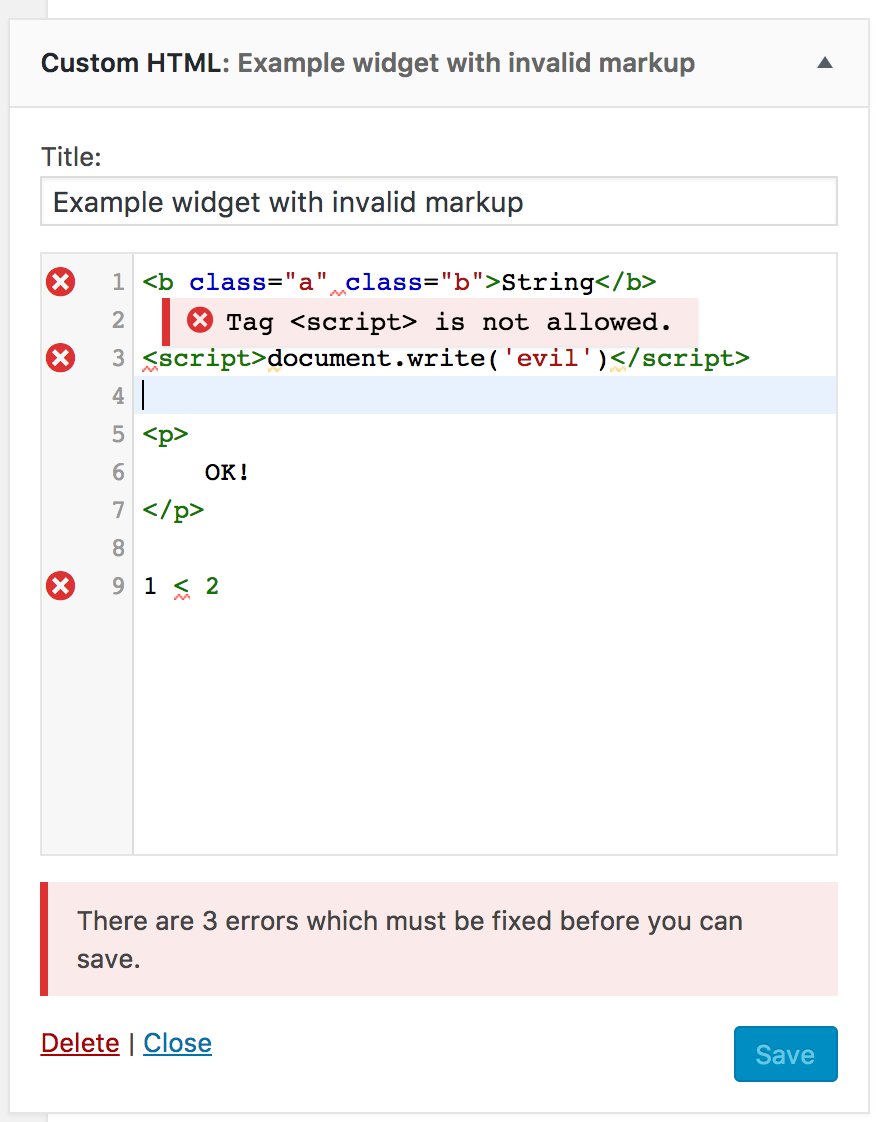
Task: Click the opening <p> tag on line 5
Action: click(165, 434)
